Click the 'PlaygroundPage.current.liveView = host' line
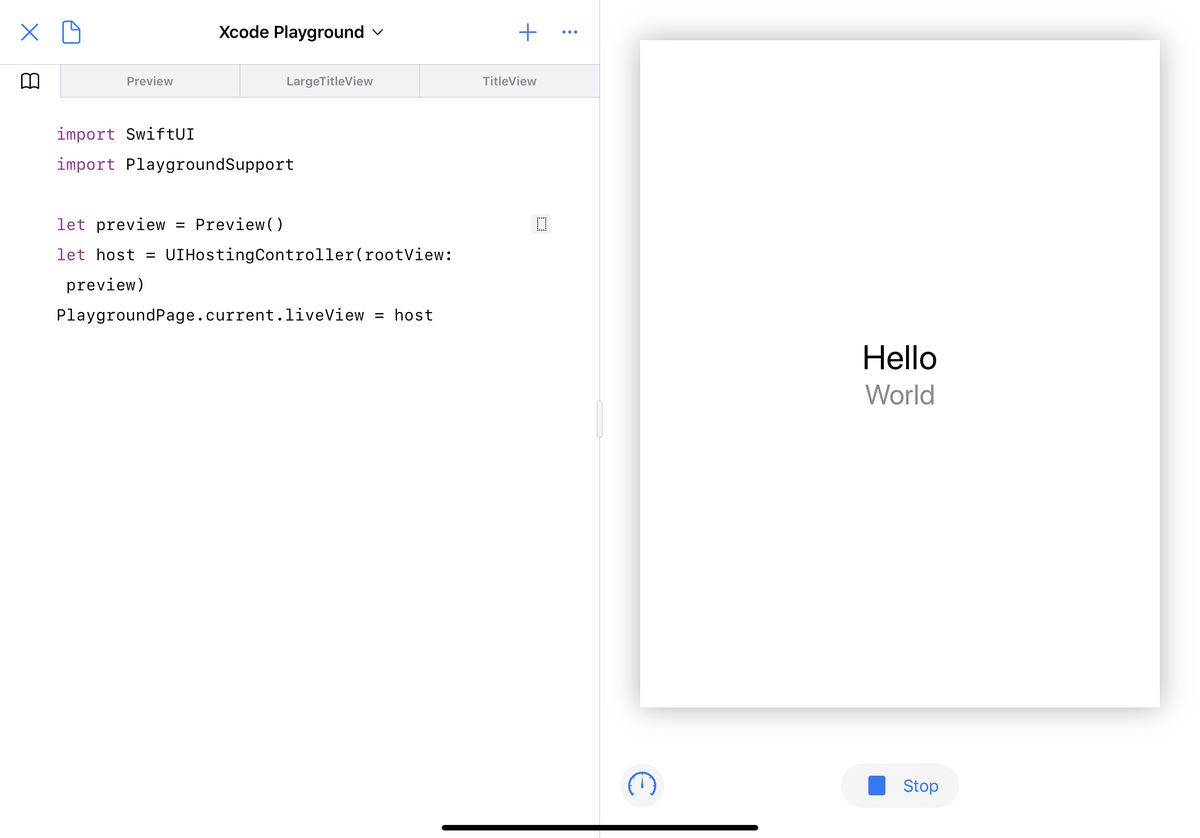The height and width of the screenshot is (838, 1200). 245,315
